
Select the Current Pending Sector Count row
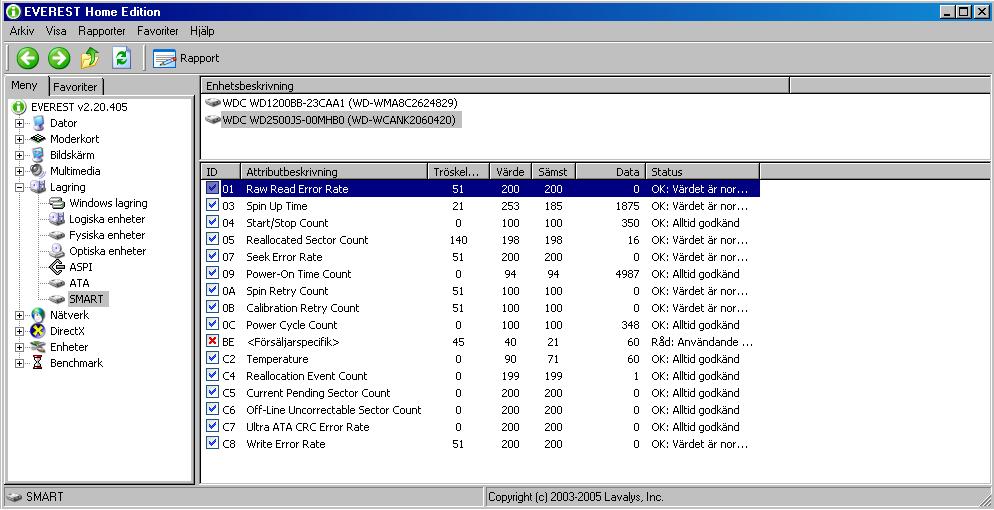click(482, 393)
